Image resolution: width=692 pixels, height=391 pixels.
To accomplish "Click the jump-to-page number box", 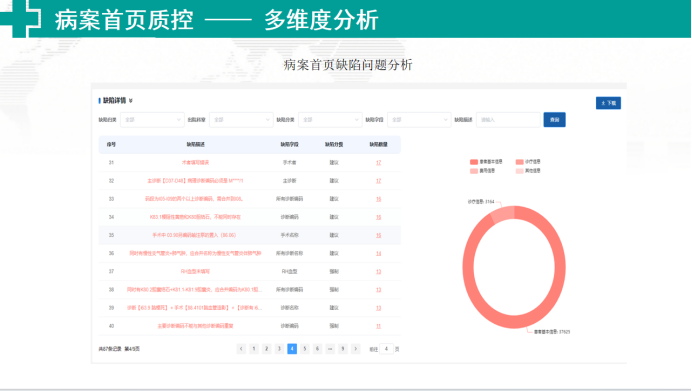I will 386,349.
